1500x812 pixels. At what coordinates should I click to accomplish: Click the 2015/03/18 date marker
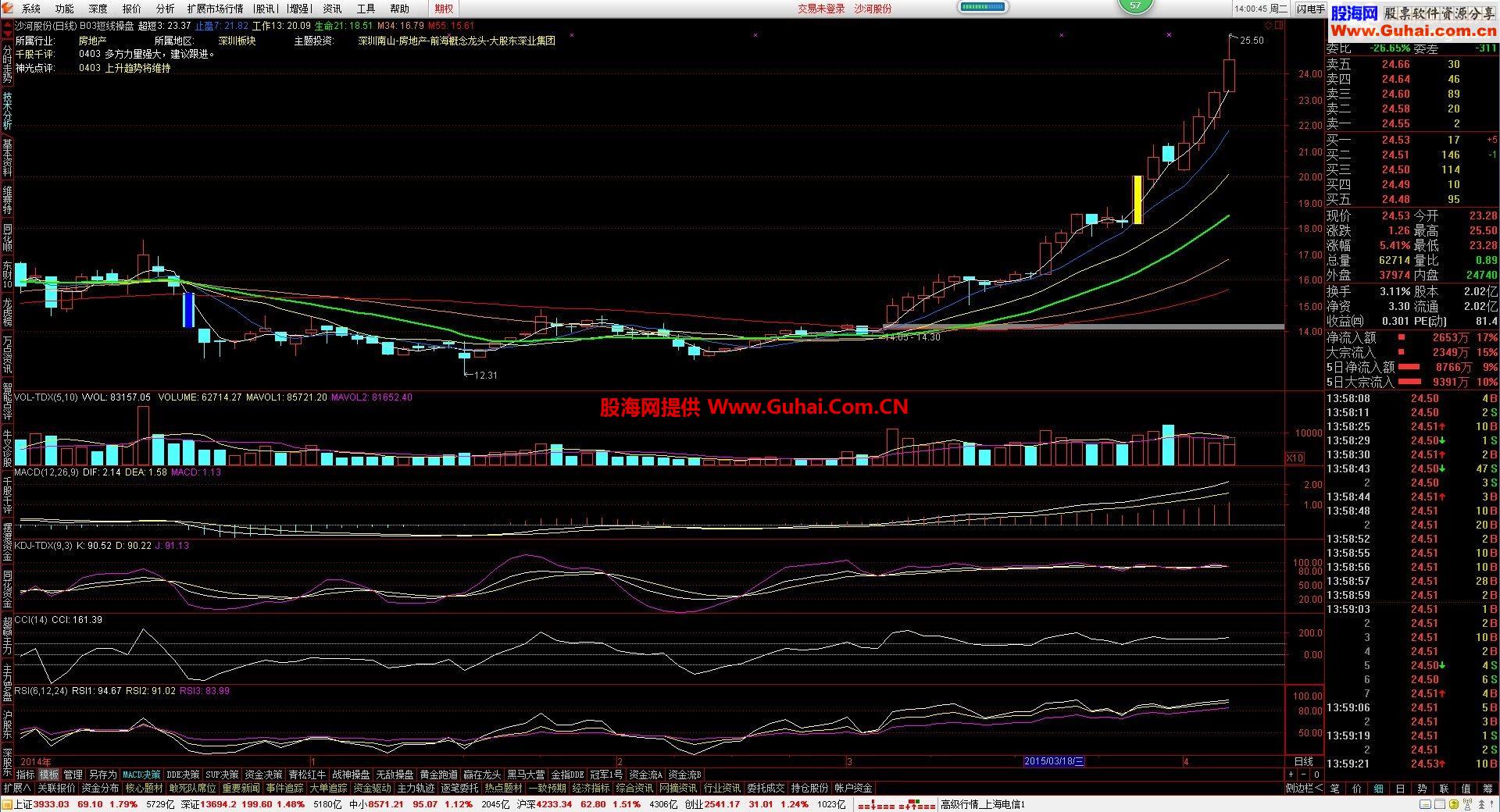pyautogui.click(x=1054, y=761)
